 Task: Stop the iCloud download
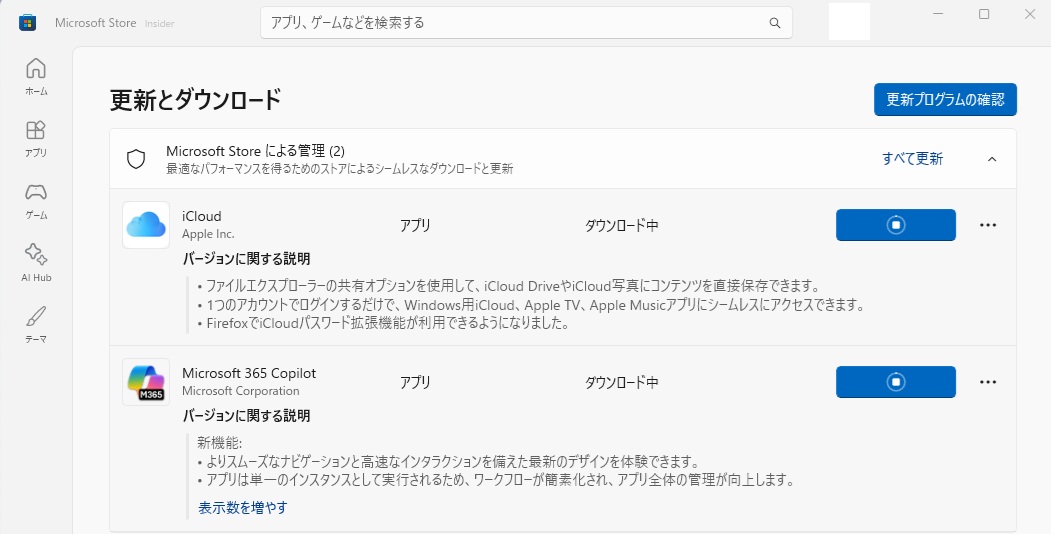(895, 225)
